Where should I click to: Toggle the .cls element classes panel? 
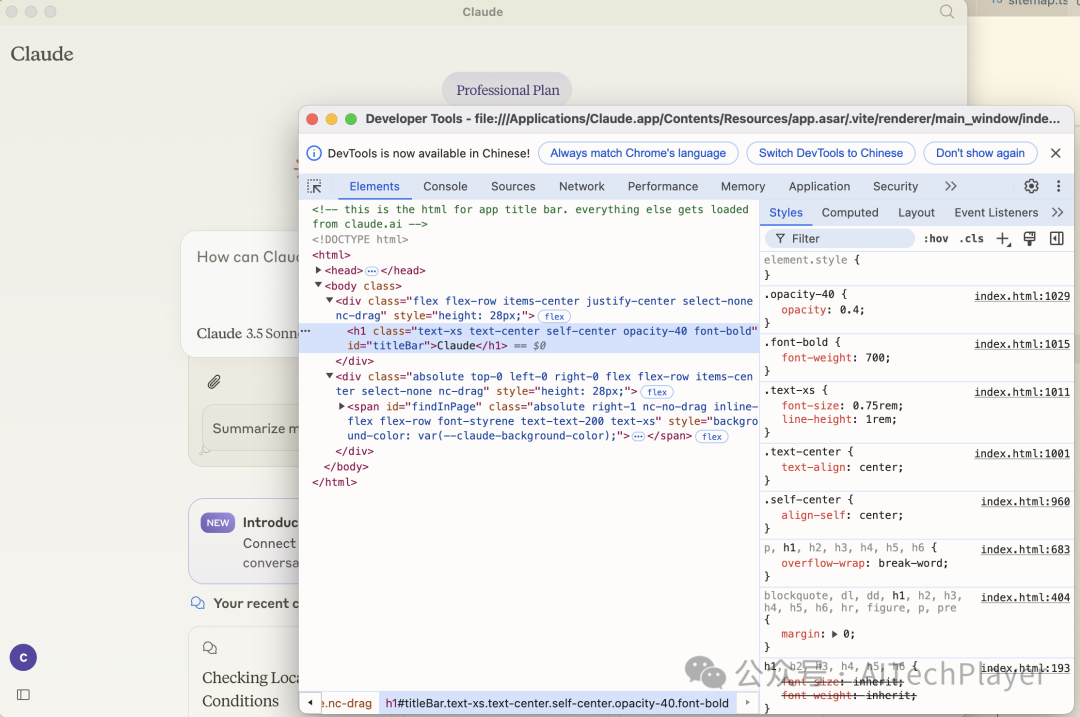tap(971, 238)
